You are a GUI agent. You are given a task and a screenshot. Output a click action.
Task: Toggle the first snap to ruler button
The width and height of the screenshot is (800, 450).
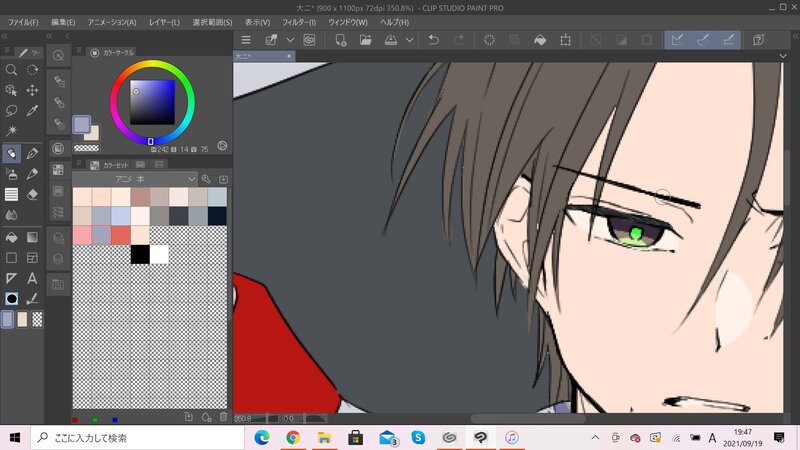click(x=677, y=40)
